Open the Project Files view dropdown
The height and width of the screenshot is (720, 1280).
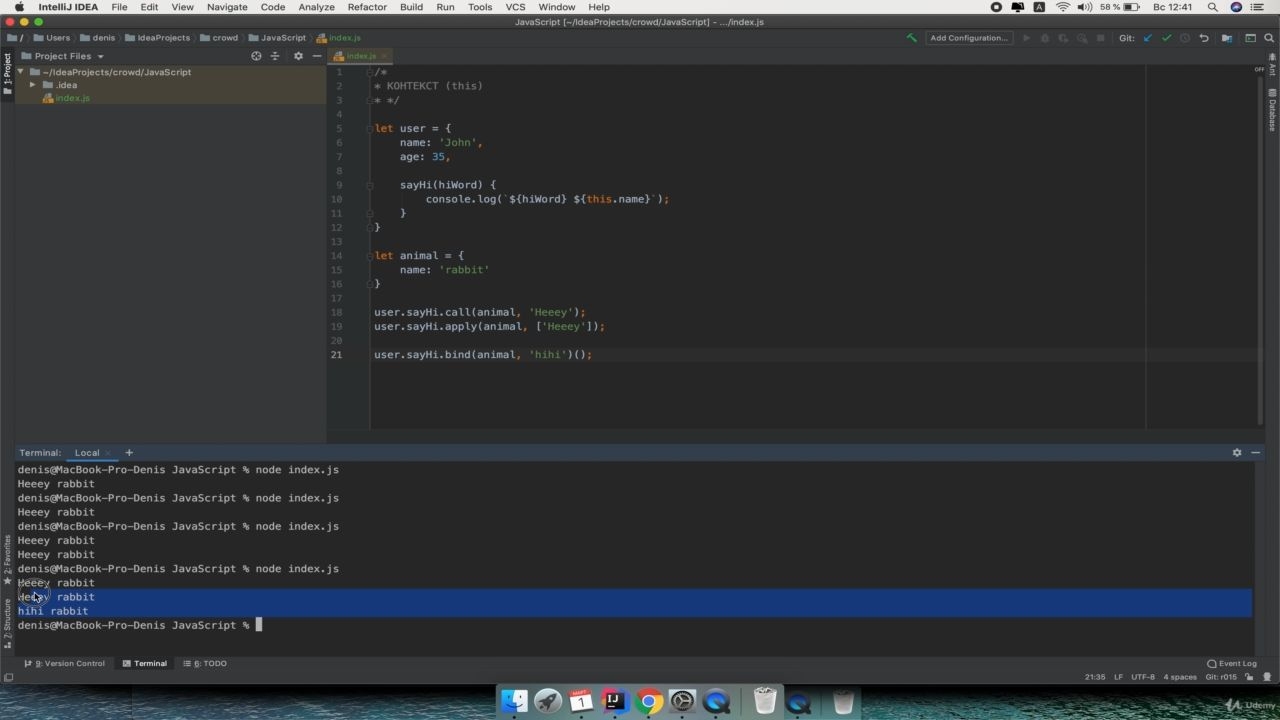point(69,56)
